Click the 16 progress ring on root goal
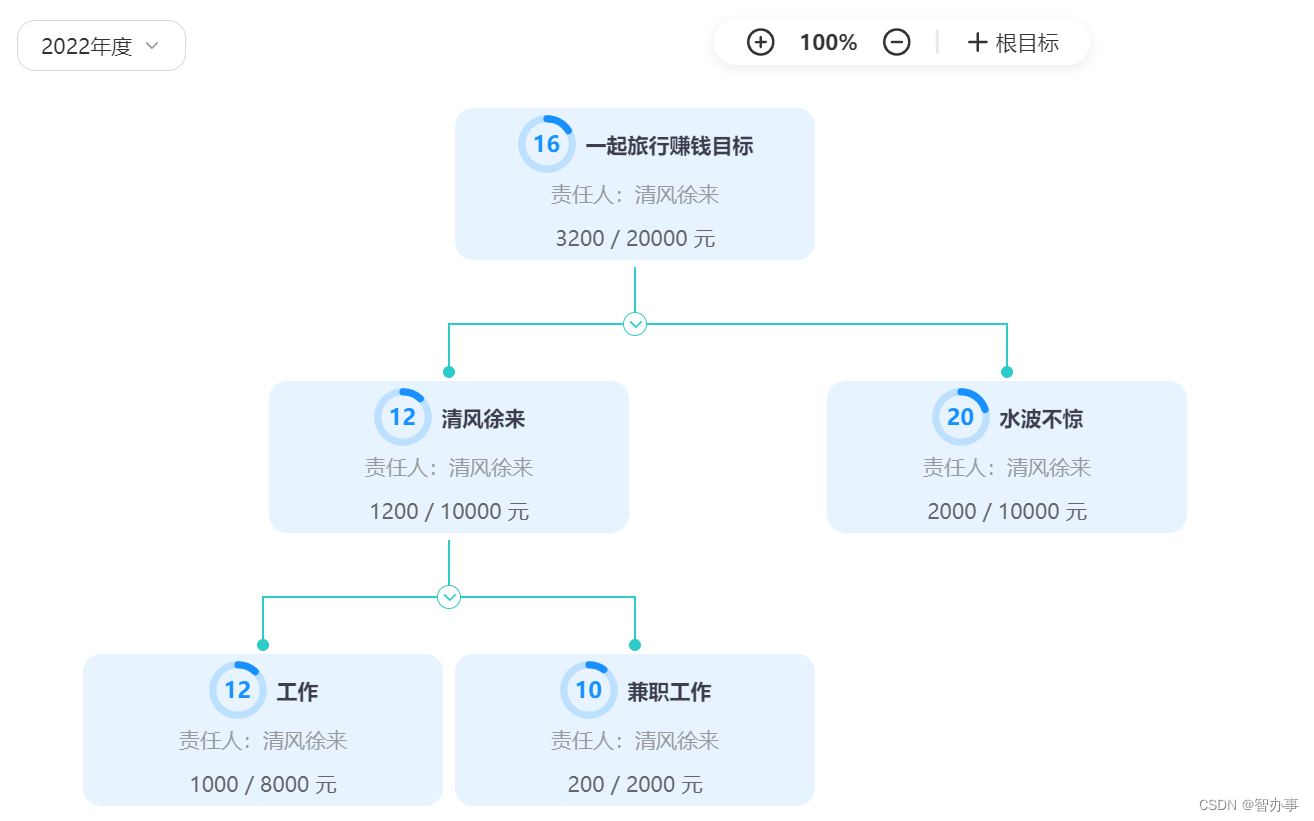The image size is (1314, 821). pyautogui.click(x=546, y=144)
